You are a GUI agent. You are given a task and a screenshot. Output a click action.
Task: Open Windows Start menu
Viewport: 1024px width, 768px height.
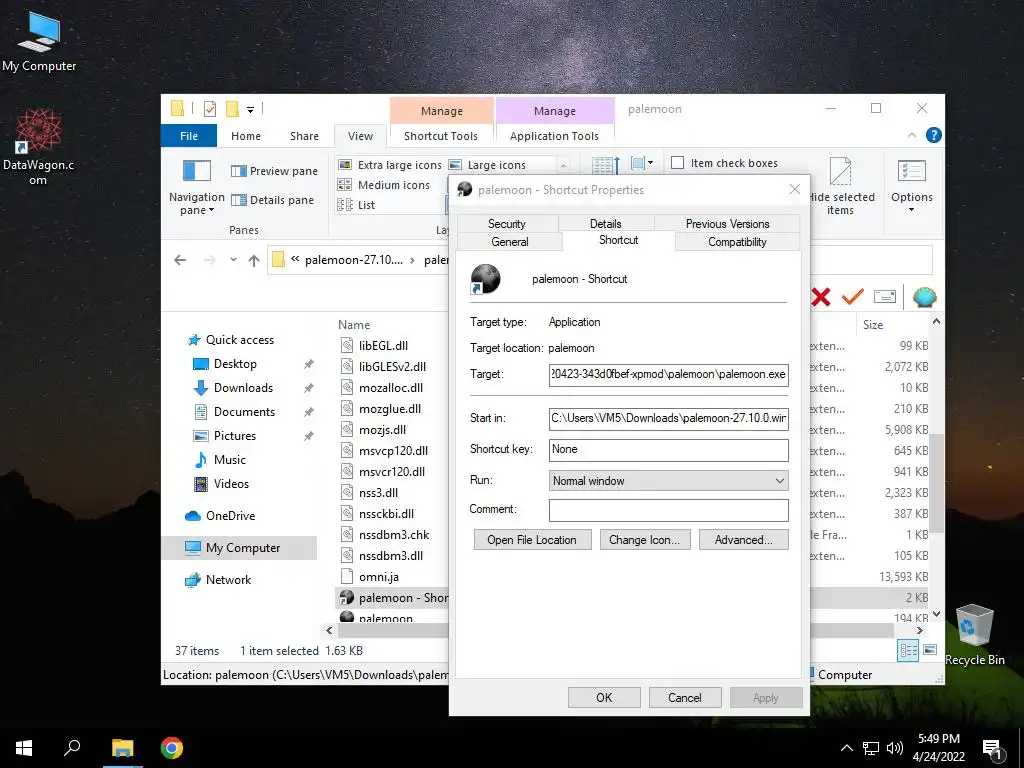point(24,748)
